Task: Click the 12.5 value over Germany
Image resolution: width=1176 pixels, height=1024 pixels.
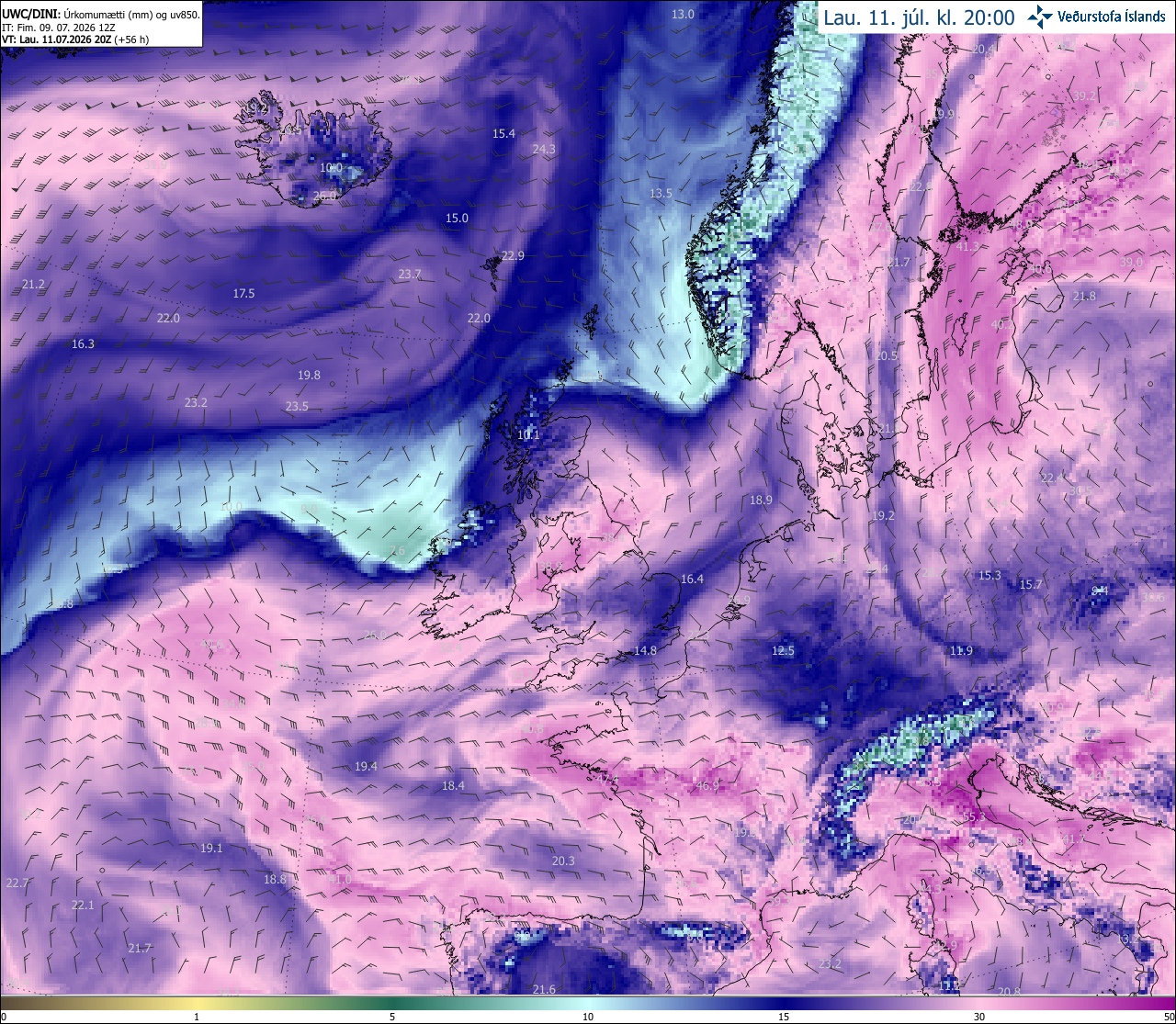Action: coord(783,650)
